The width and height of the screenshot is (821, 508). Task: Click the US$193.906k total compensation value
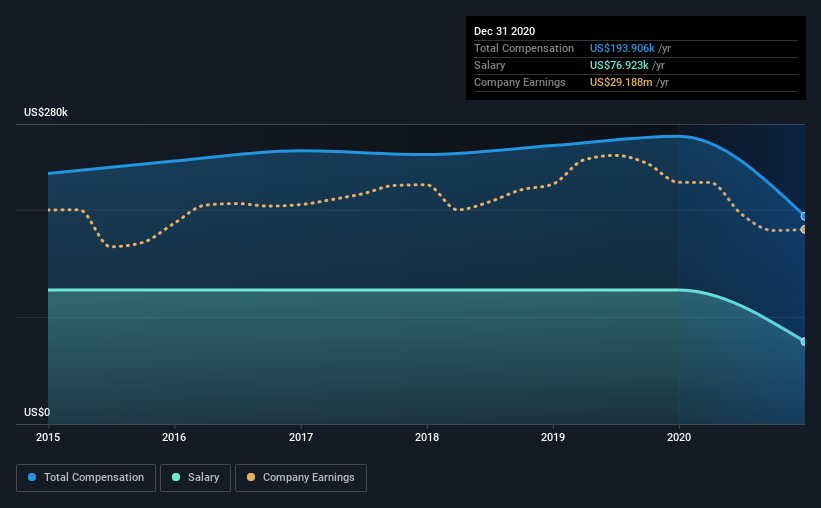click(x=622, y=48)
